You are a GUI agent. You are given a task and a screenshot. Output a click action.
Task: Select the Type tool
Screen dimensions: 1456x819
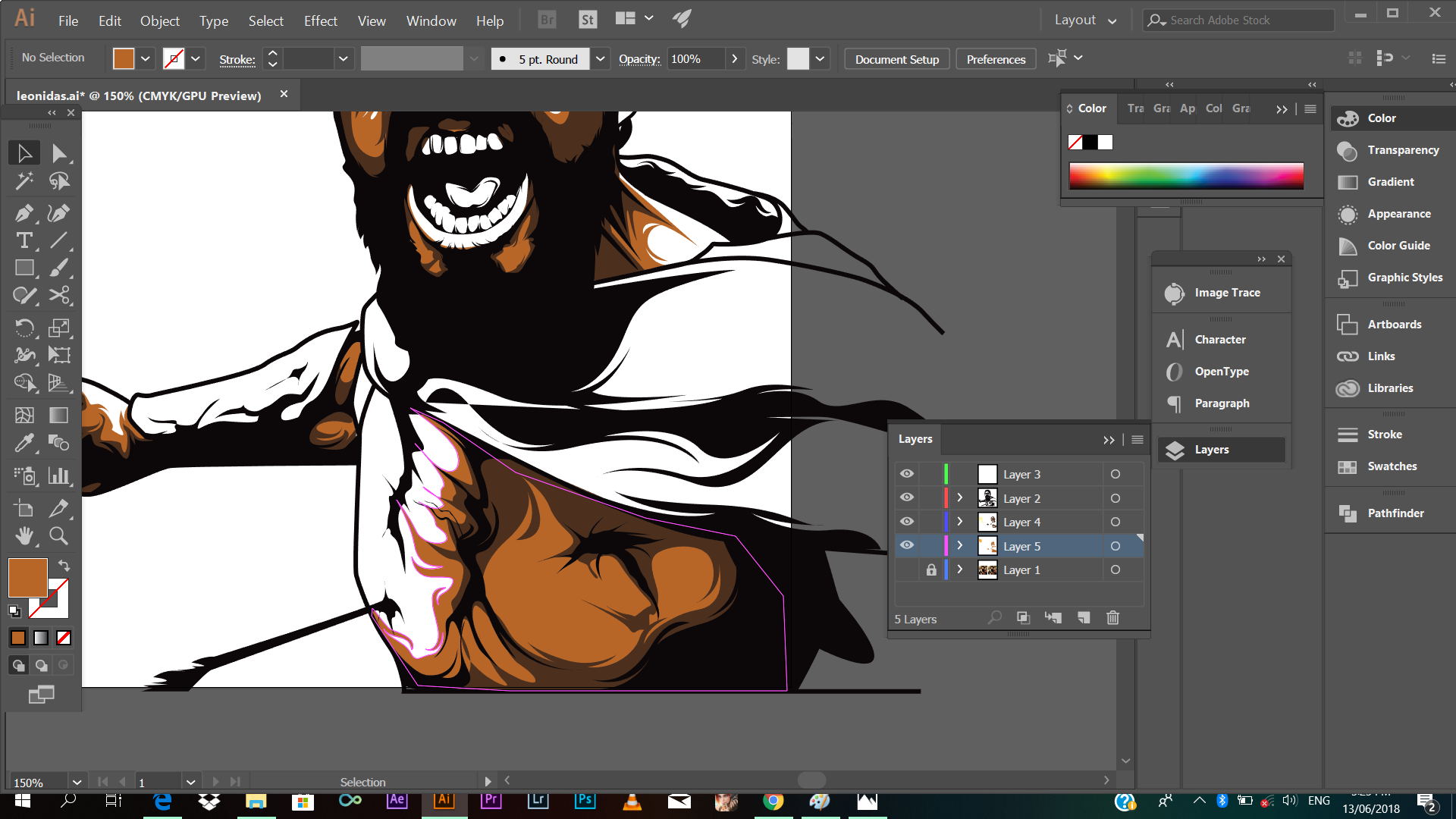[24, 241]
